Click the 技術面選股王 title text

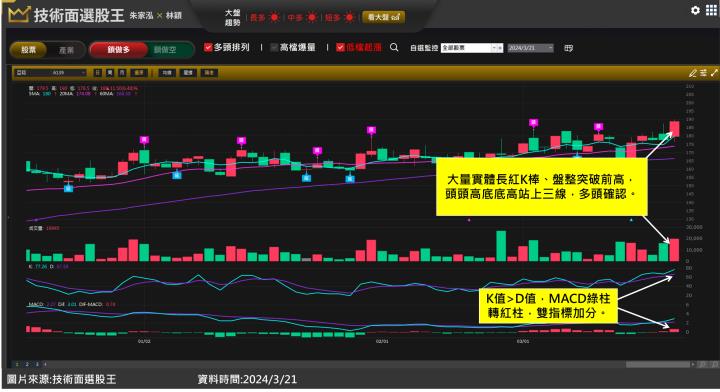[x=79, y=15]
